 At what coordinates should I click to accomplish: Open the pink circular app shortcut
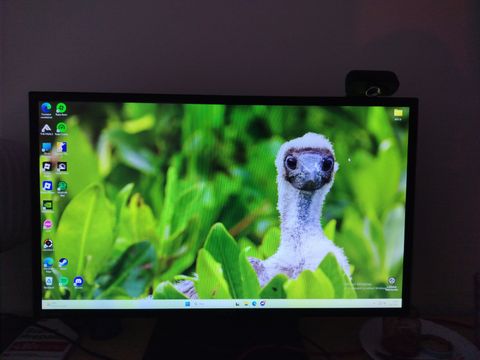pyautogui.click(x=48, y=225)
